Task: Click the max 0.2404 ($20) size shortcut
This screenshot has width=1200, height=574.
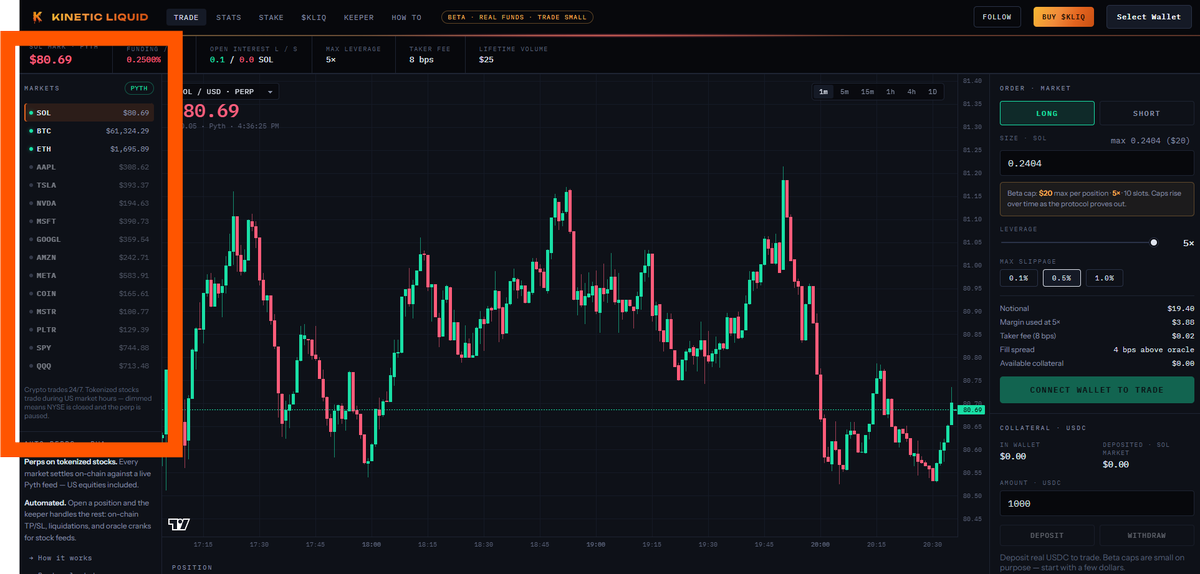Action: click(x=1152, y=140)
